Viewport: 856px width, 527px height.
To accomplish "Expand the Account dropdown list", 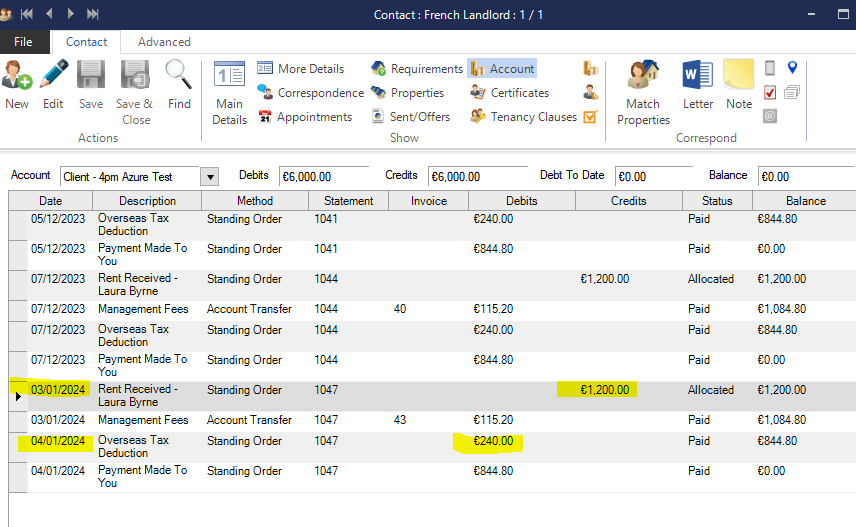I will tap(209, 177).
